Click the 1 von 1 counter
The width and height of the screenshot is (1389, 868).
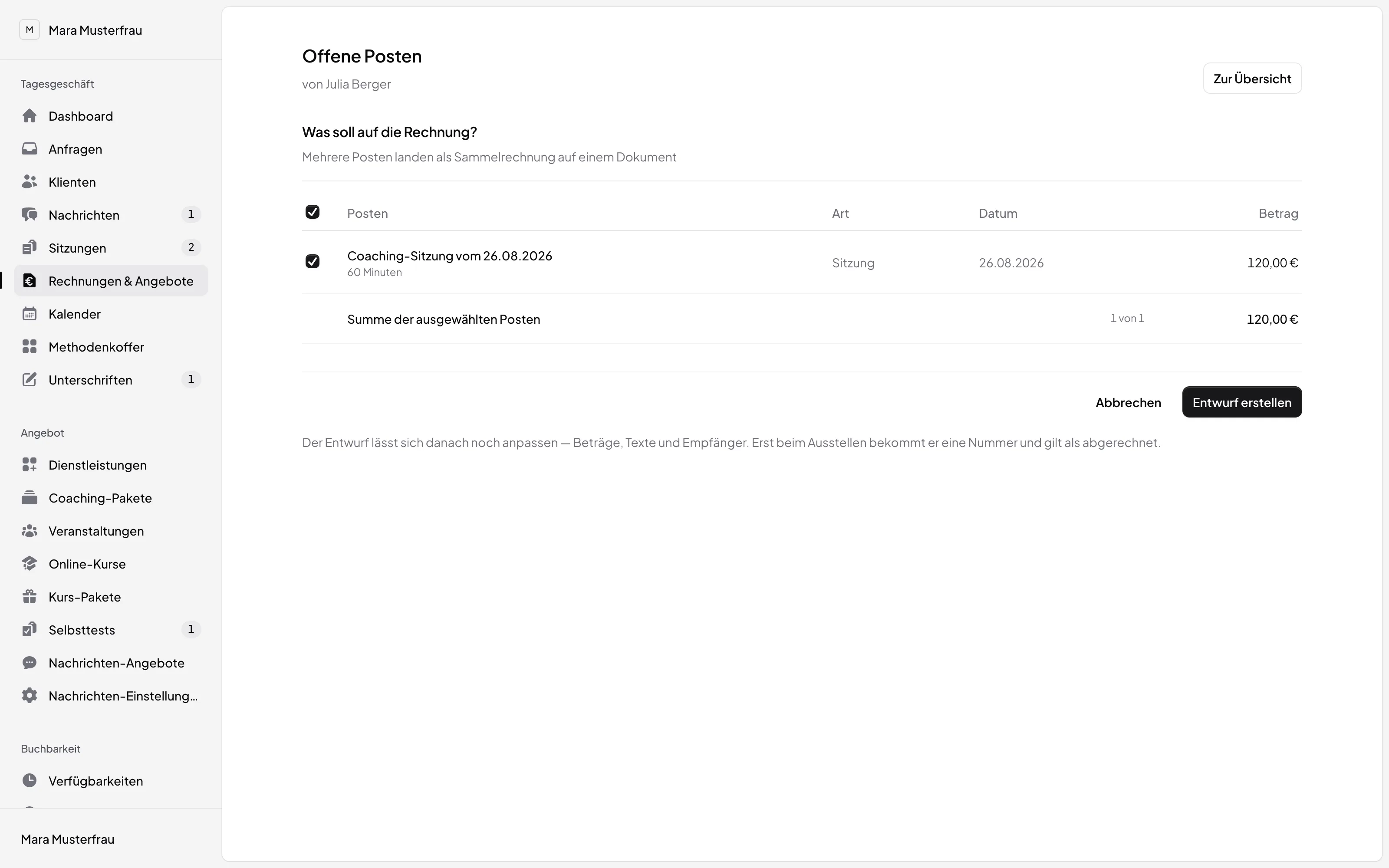[1127, 319]
